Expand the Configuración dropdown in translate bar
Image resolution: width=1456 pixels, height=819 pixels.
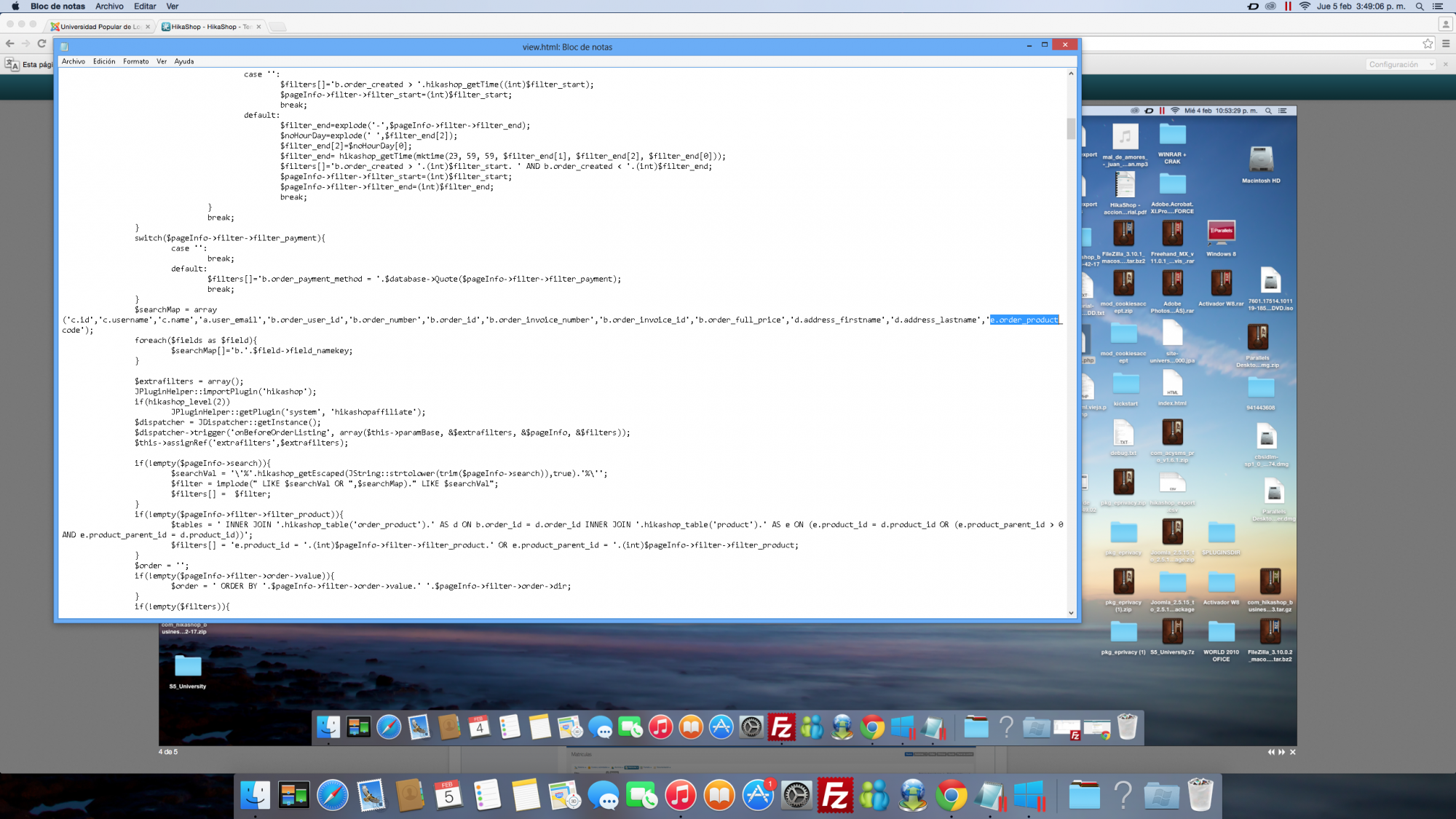pos(1401,65)
